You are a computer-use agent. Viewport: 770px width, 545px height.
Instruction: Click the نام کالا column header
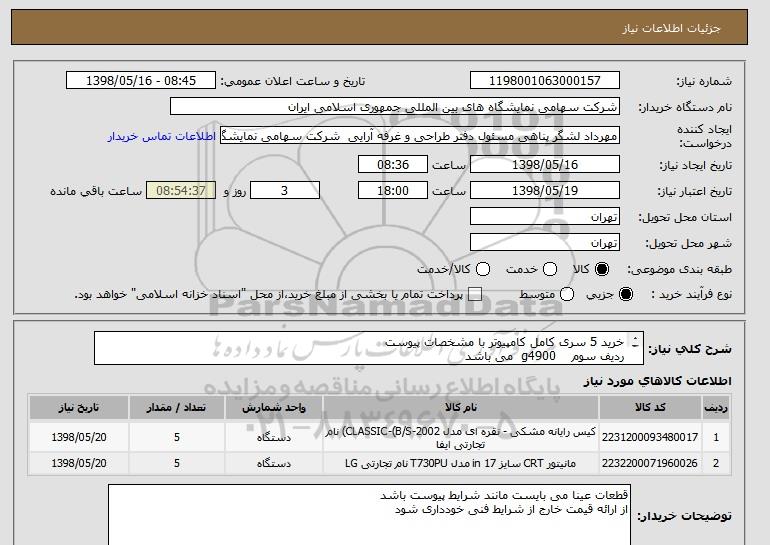[461, 408]
